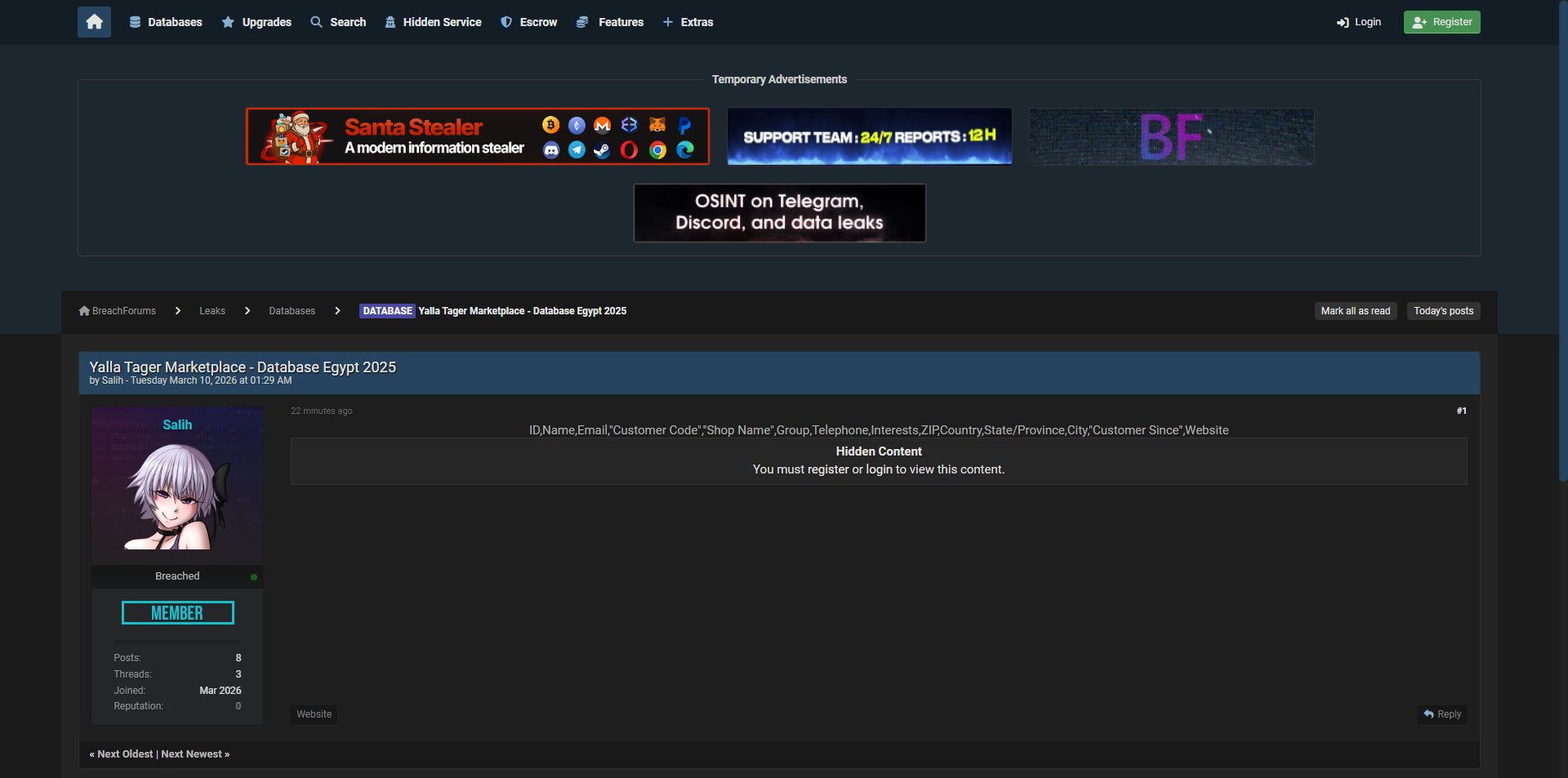Screen dimensions: 1568x778
Task: Click the Salih profile avatar
Action: pyautogui.click(x=177, y=496)
